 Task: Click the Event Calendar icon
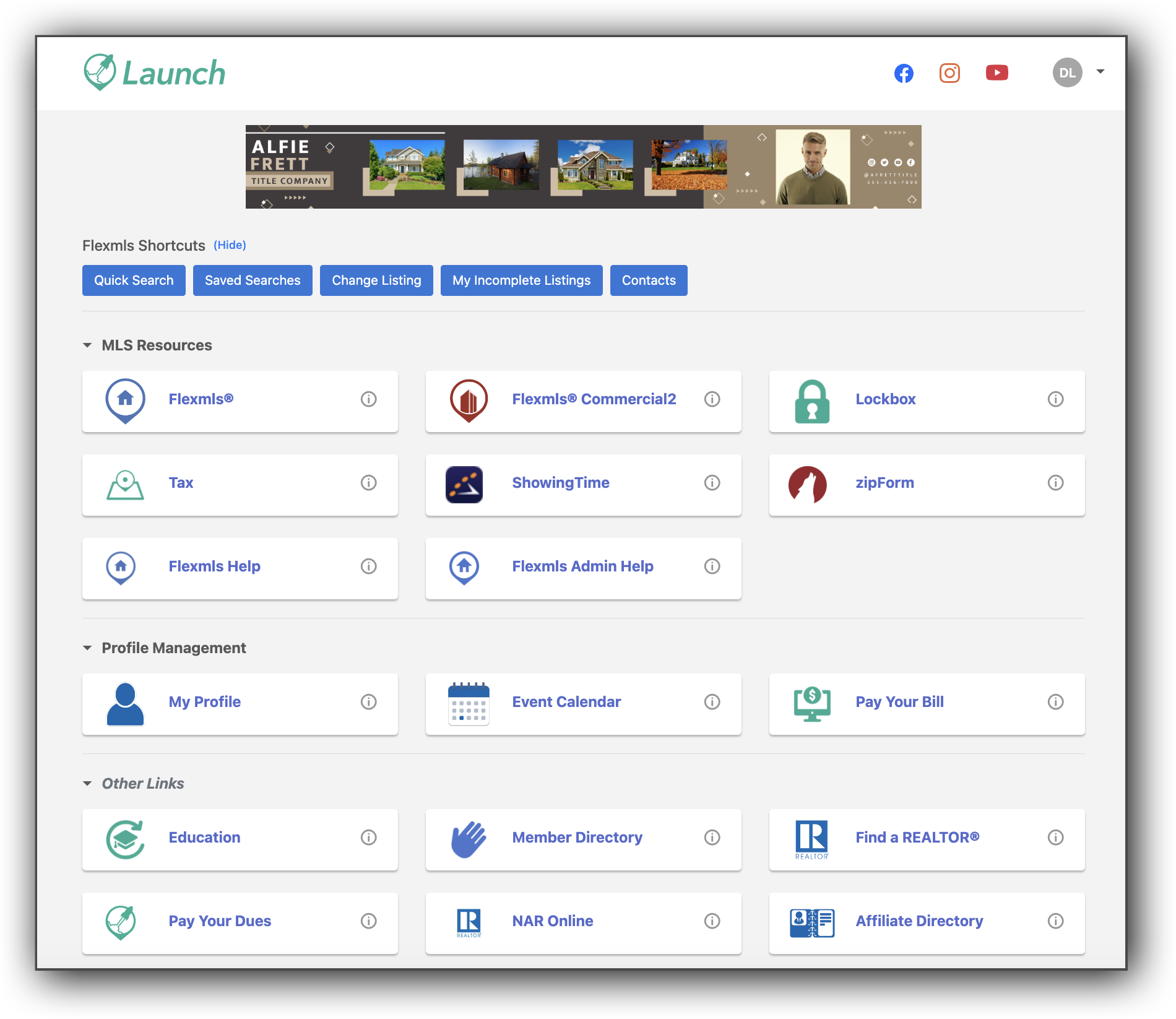pyautogui.click(x=469, y=703)
